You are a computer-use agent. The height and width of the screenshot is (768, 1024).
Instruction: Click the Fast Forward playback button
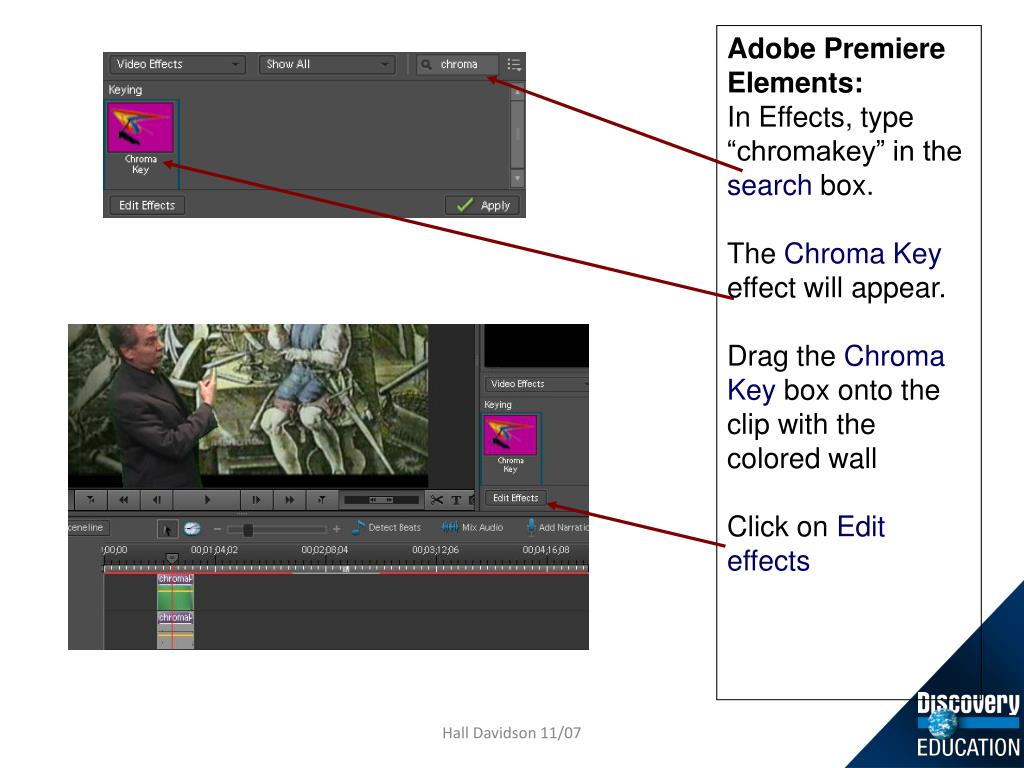click(x=290, y=499)
